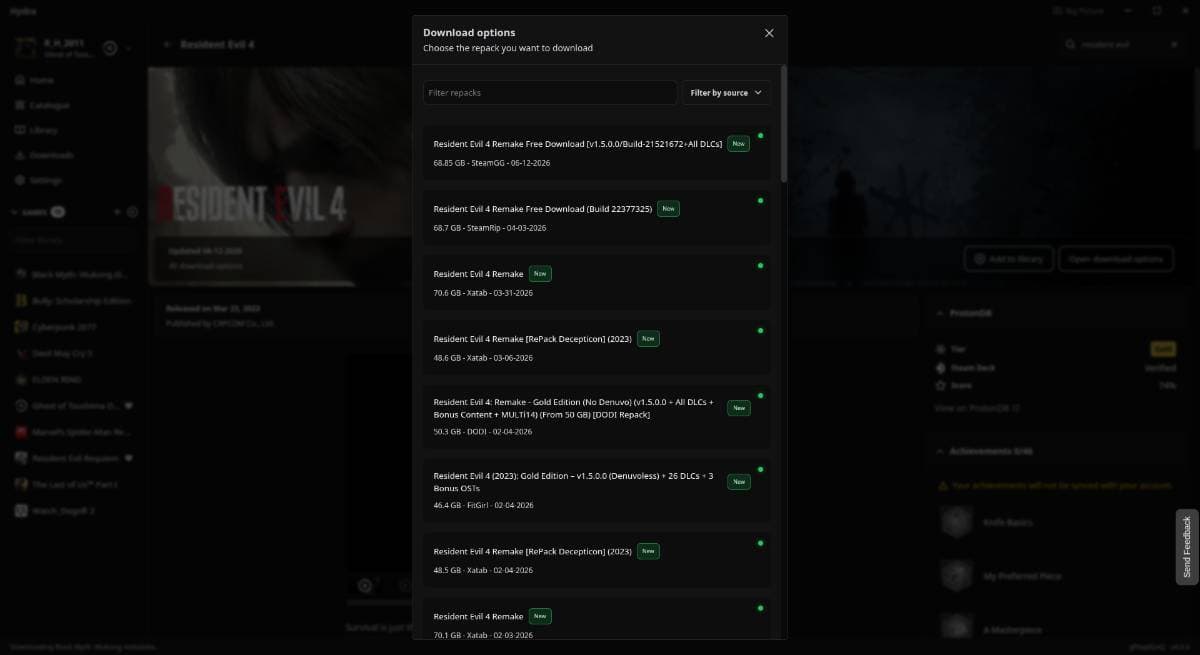Select the 68.7 GB SteamRip repack
Viewport: 1200px width, 655px height.
click(x=596, y=218)
